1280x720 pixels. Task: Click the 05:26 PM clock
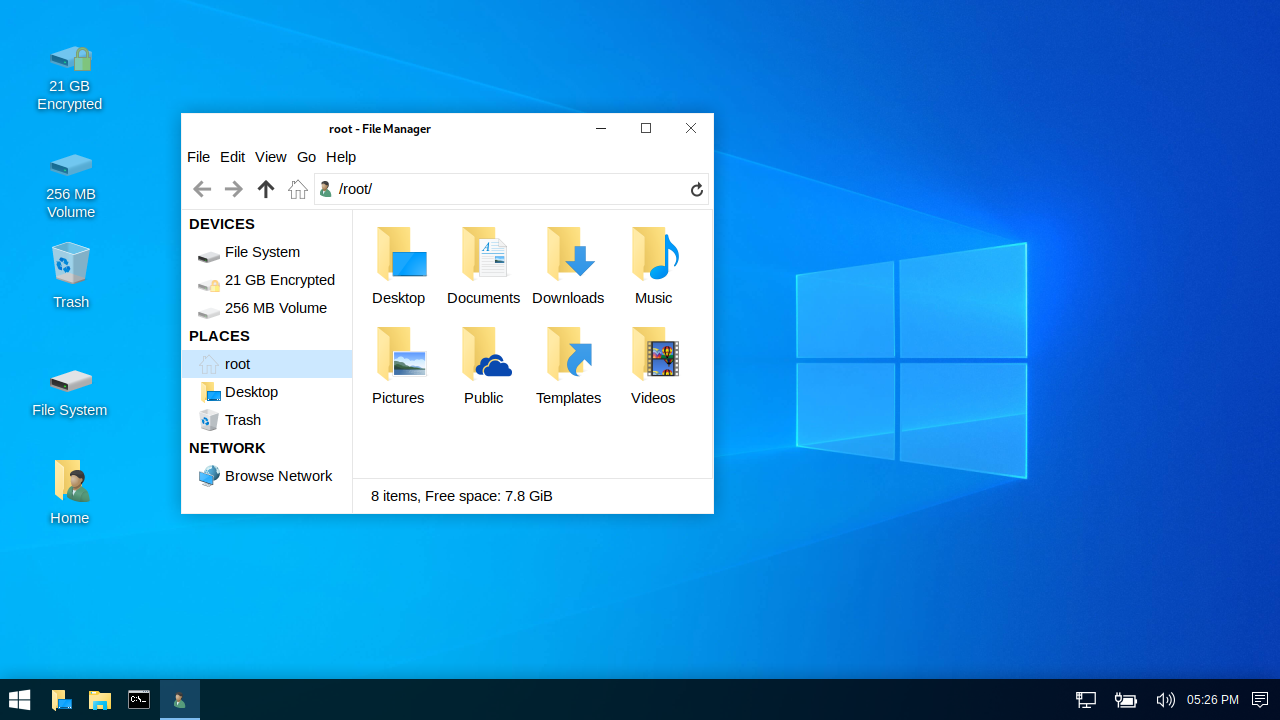click(1213, 700)
